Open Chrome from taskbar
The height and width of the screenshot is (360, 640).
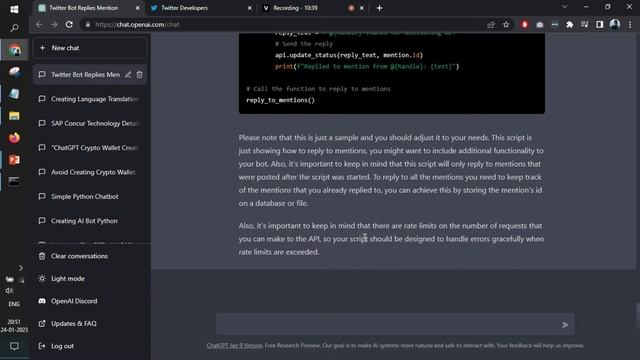(15, 50)
